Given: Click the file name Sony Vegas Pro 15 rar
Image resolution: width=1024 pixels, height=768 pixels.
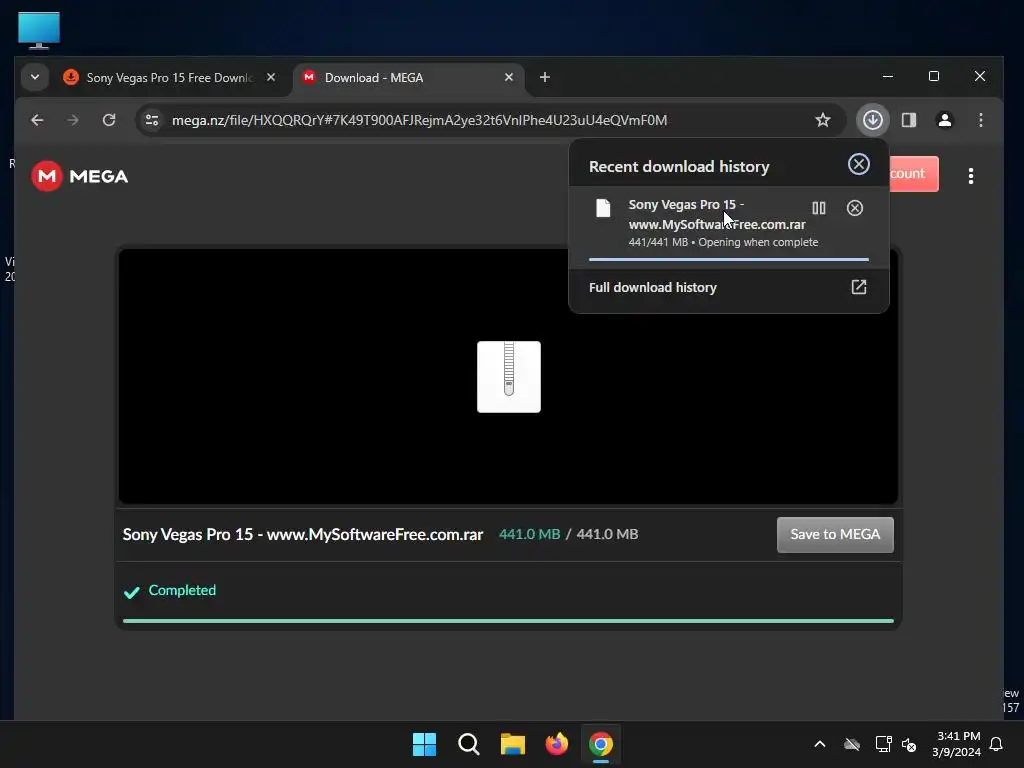Looking at the screenshot, I should click(x=303, y=535).
